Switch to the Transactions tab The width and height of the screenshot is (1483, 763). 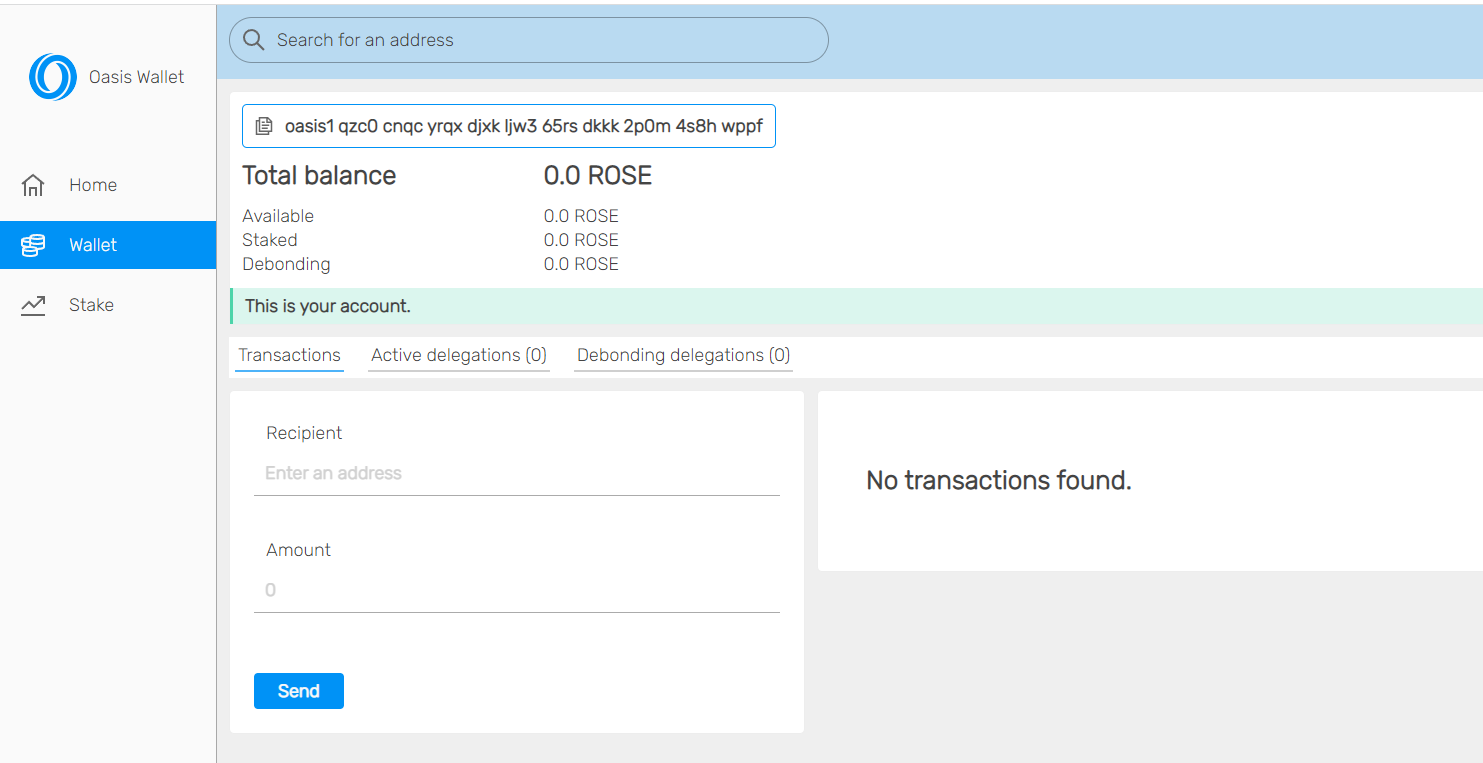tap(289, 355)
